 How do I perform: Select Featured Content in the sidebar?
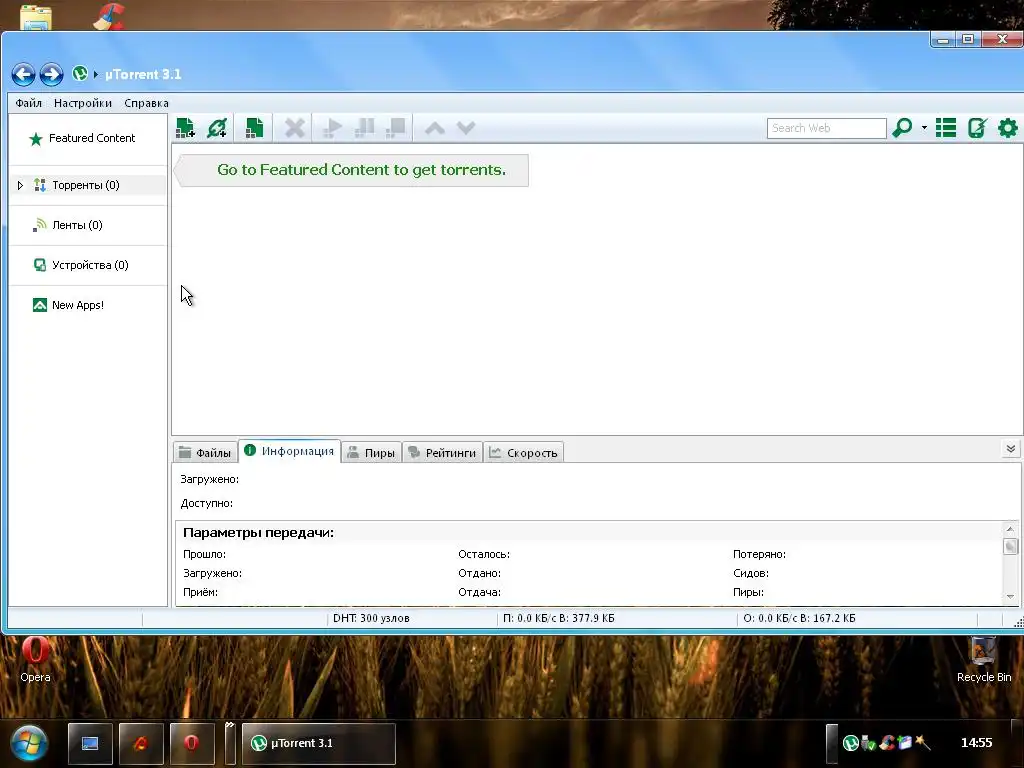[x=82, y=138]
